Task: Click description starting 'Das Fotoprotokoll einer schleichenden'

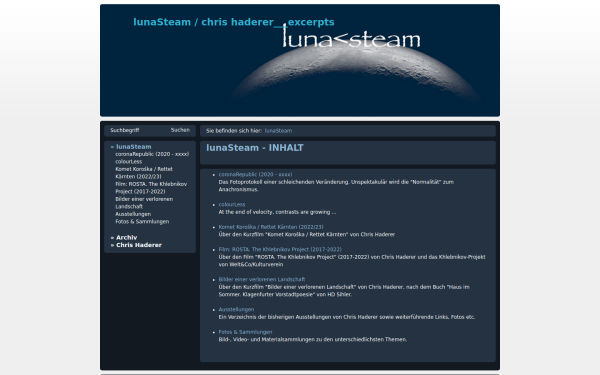Action: [336, 186]
